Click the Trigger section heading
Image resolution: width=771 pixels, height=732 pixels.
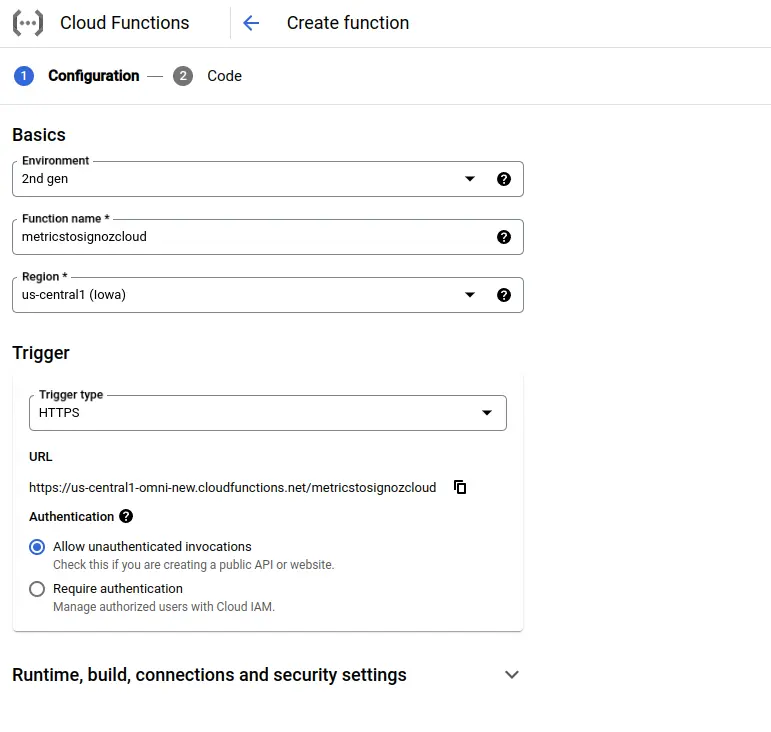41,353
